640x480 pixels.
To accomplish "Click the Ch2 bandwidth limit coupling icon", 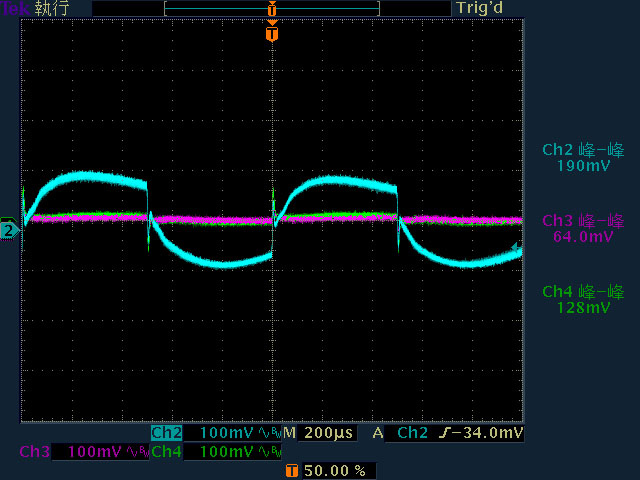I will pos(270,433).
